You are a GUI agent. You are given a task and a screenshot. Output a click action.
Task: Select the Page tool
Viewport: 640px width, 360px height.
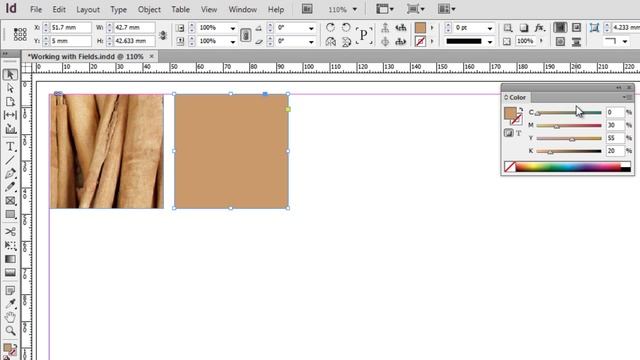tap(10, 102)
